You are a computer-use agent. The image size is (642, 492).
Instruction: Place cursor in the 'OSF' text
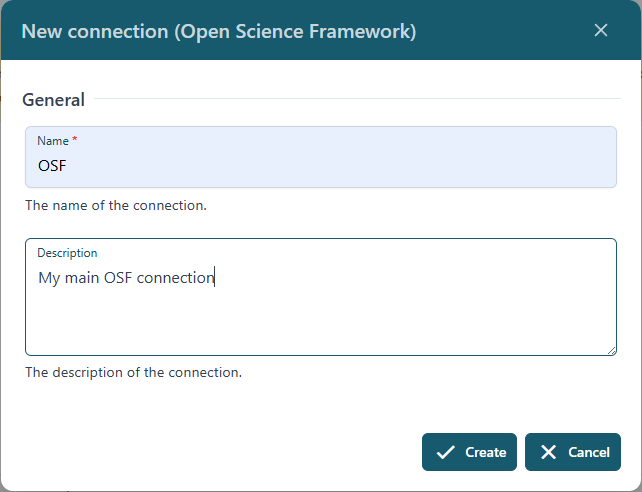click(52, 166)
